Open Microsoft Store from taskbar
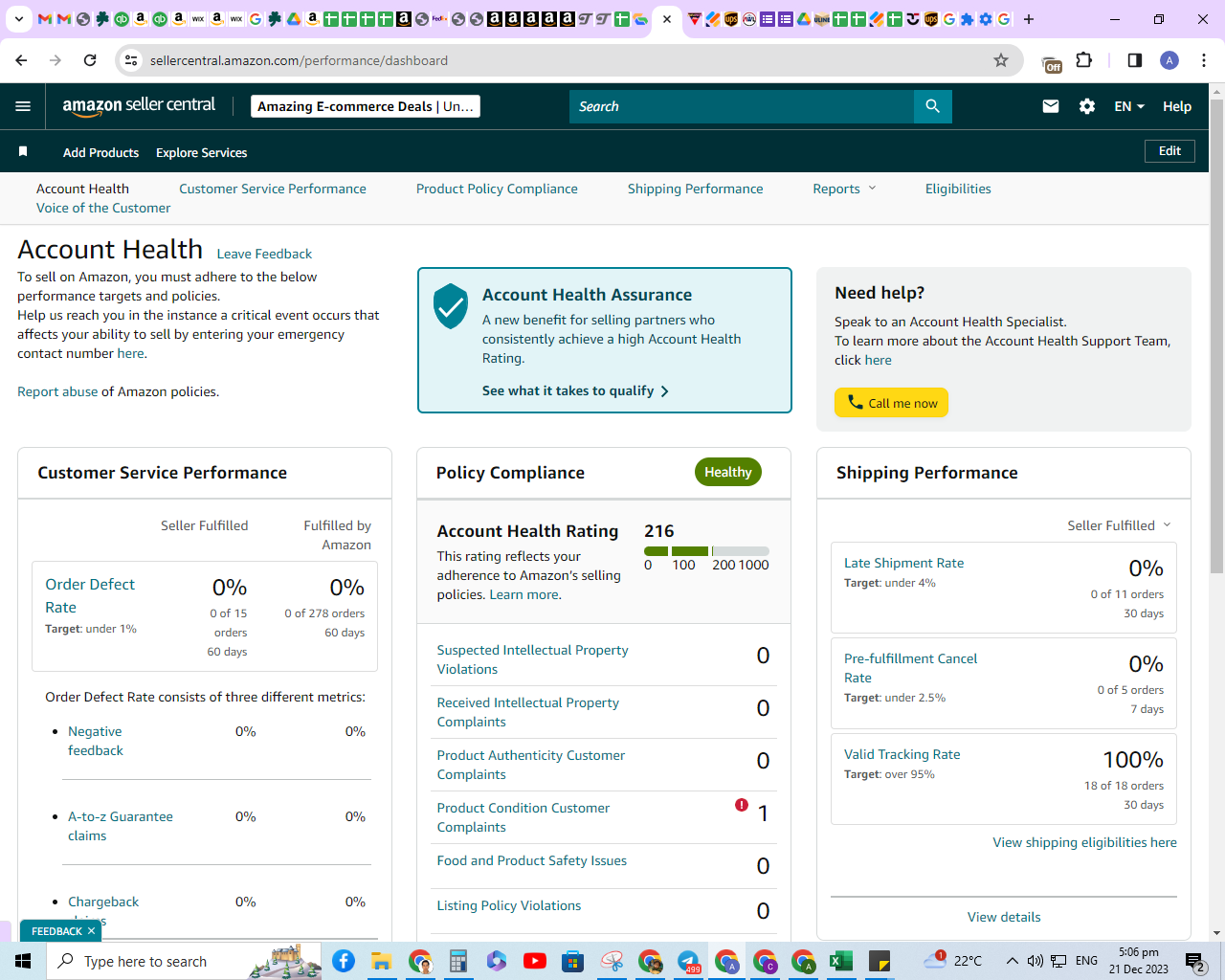The height and width of the screenshot is (980, 1225). coord(573,961)
